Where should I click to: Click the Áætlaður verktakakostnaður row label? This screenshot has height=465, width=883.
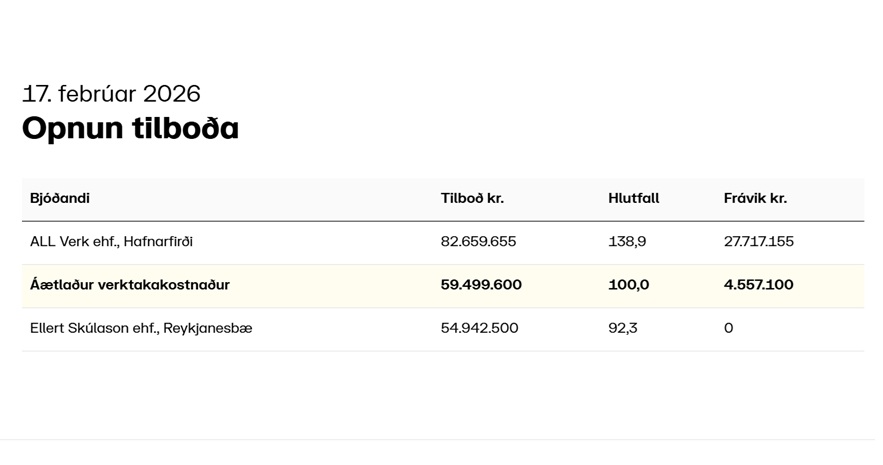(x=130, y=285)
